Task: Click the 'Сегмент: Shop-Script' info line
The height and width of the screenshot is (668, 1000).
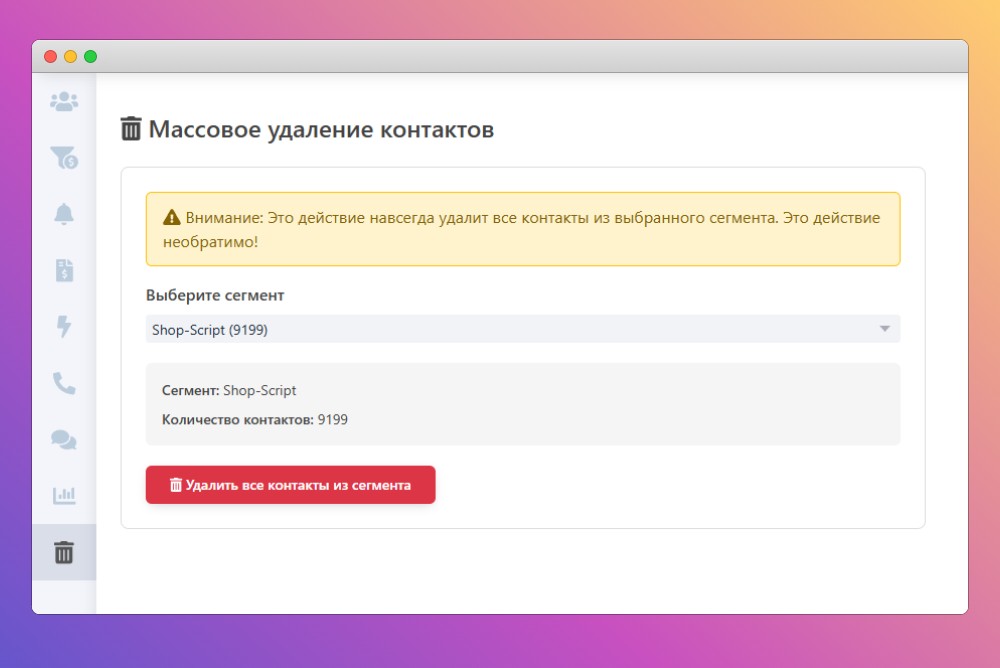Action: [x=229, y=391]
